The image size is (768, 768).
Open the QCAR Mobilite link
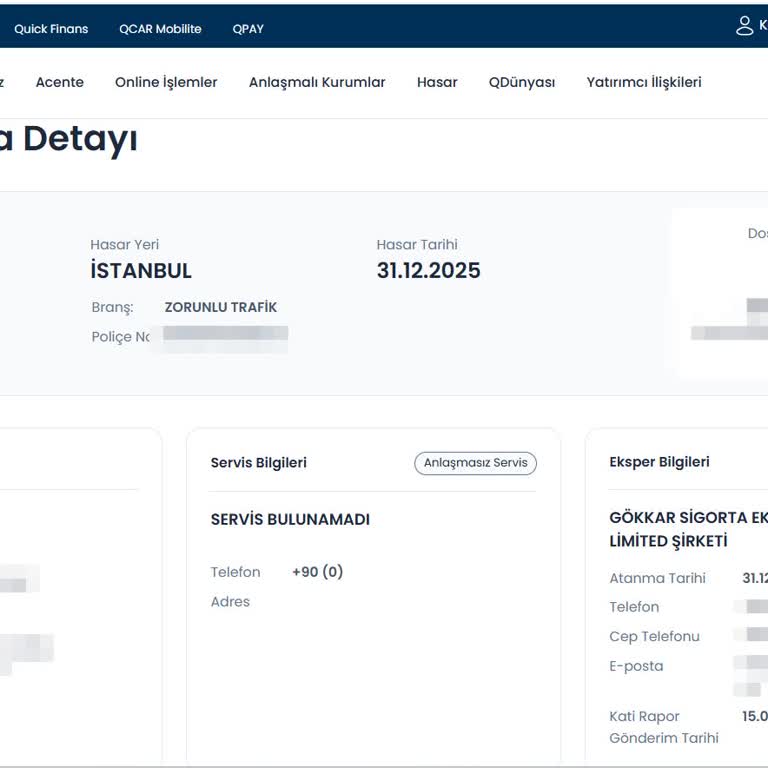(x=160, y=29)
